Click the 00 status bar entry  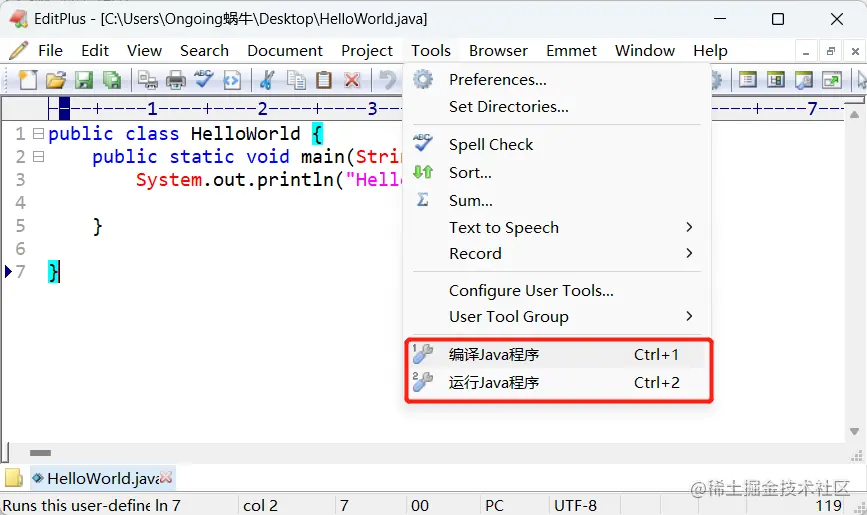click(420, 506)
